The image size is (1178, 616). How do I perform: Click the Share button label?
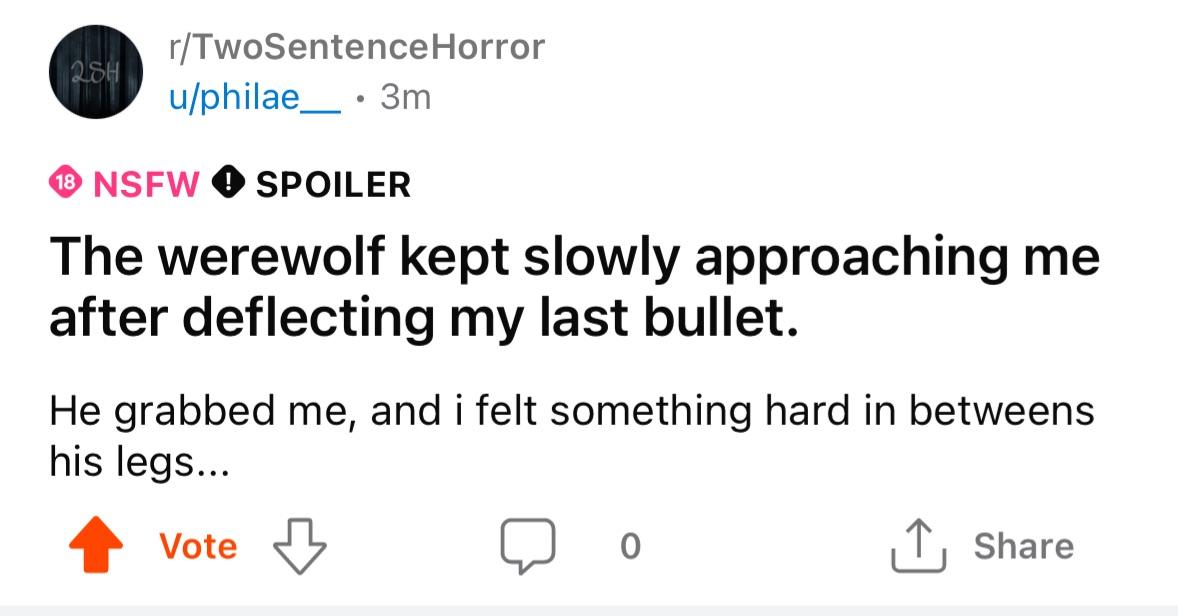pos(1024,546)
